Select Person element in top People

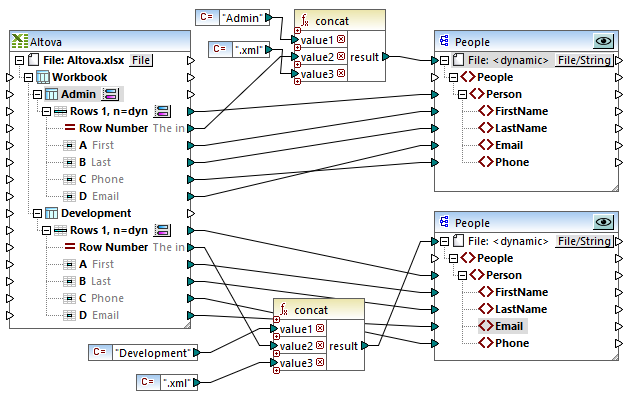tap(504, 94)
